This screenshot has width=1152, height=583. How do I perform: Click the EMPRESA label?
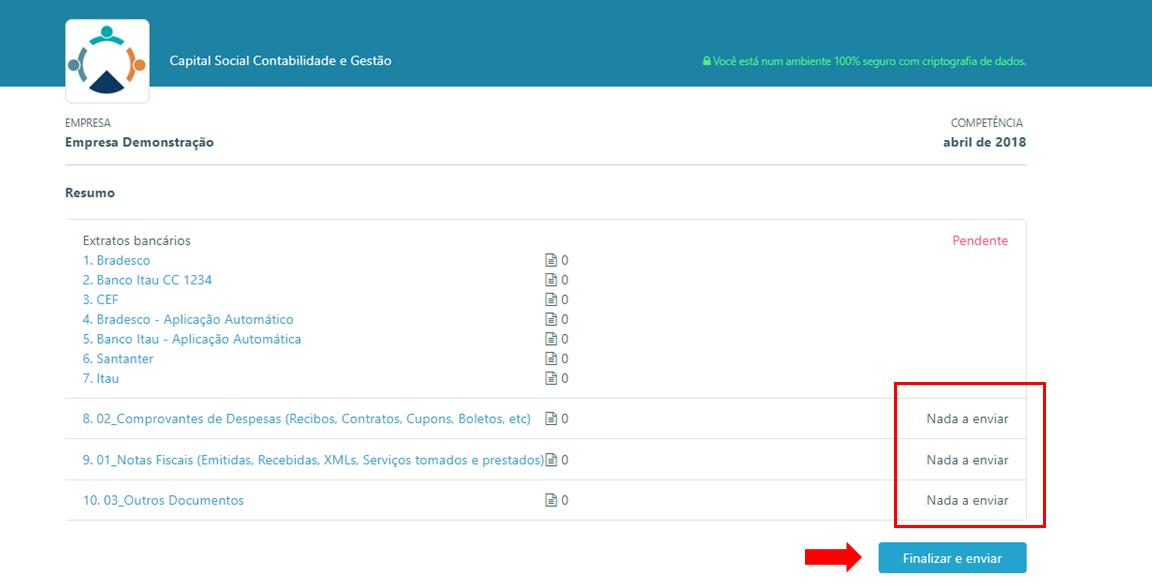(88, 123)
